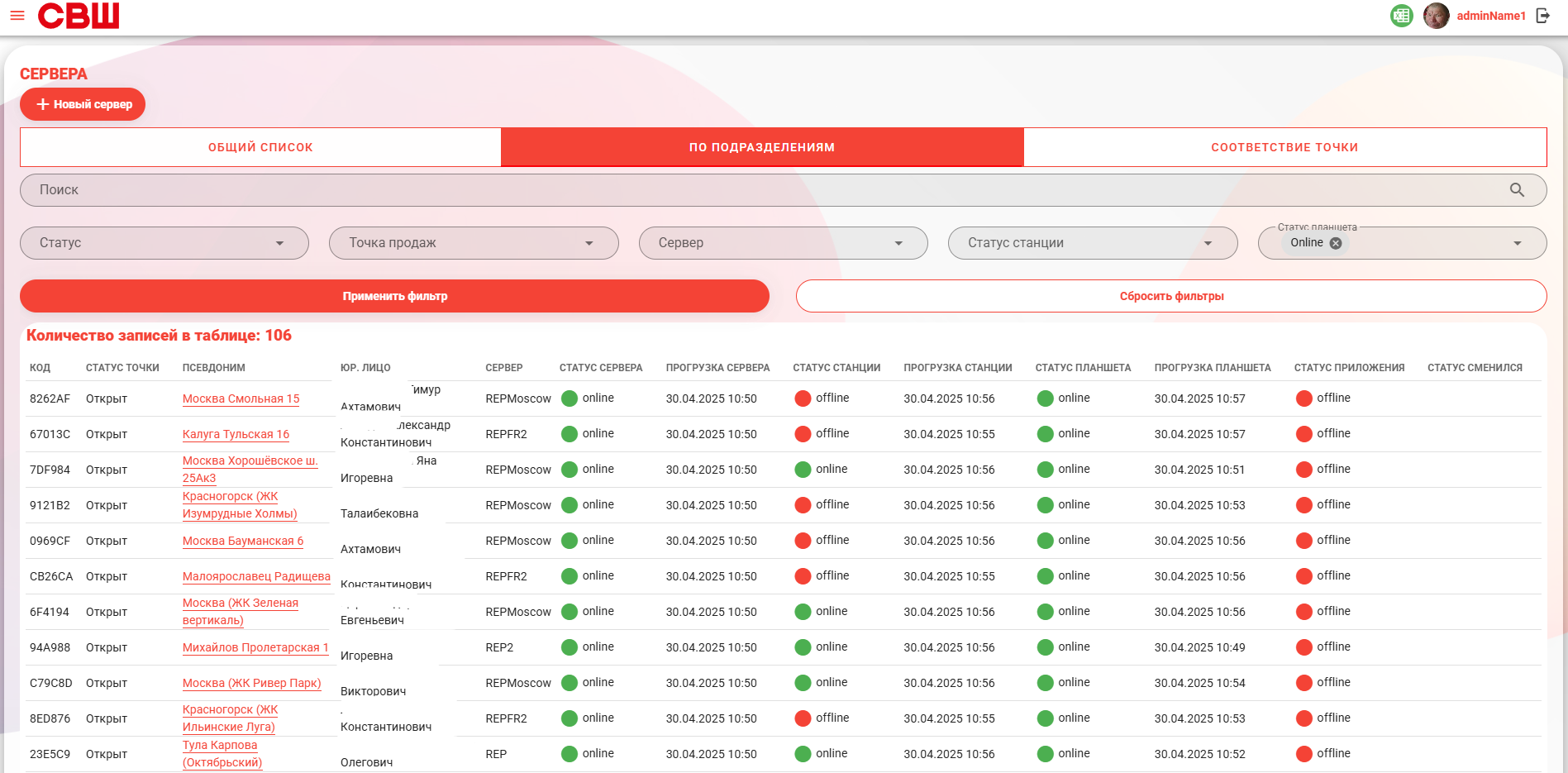Open Калуга Тульская 16 link
Screen dimensions: 1568x773
click(x=236, y=434)
